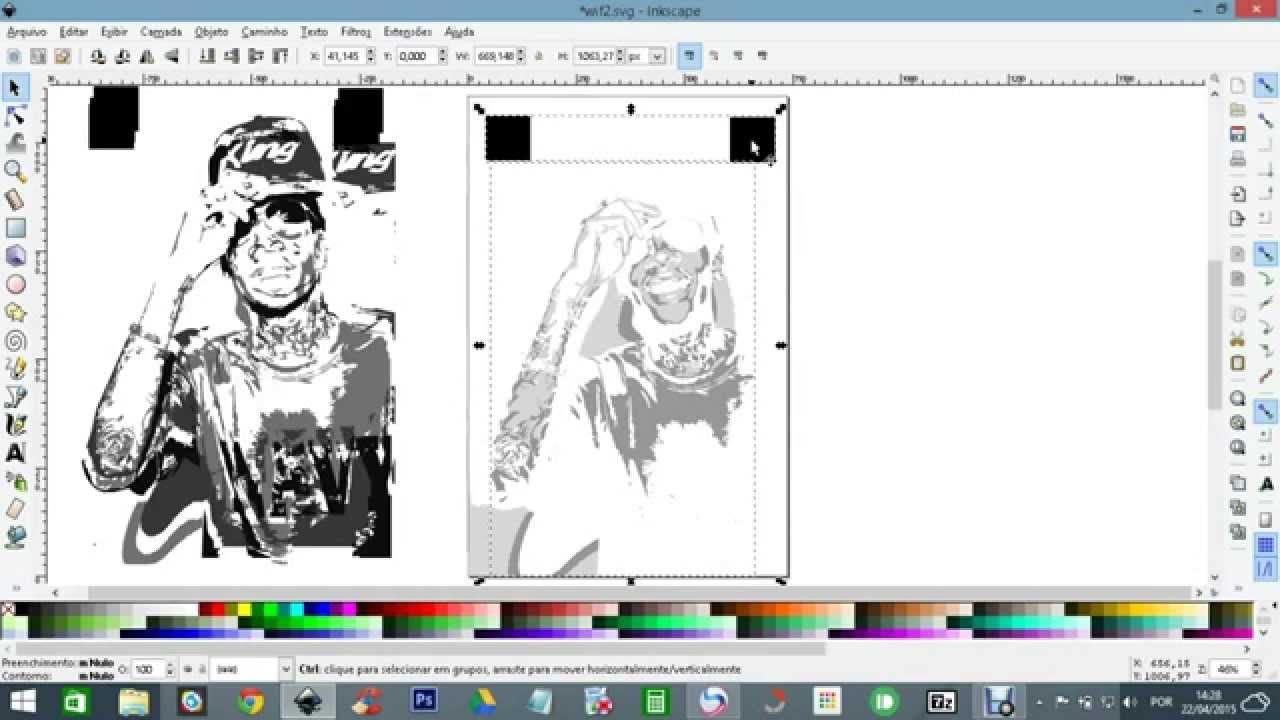
Task: Click Cut scissors icon in right toolbar
Action: click(x=1238, y=338)
